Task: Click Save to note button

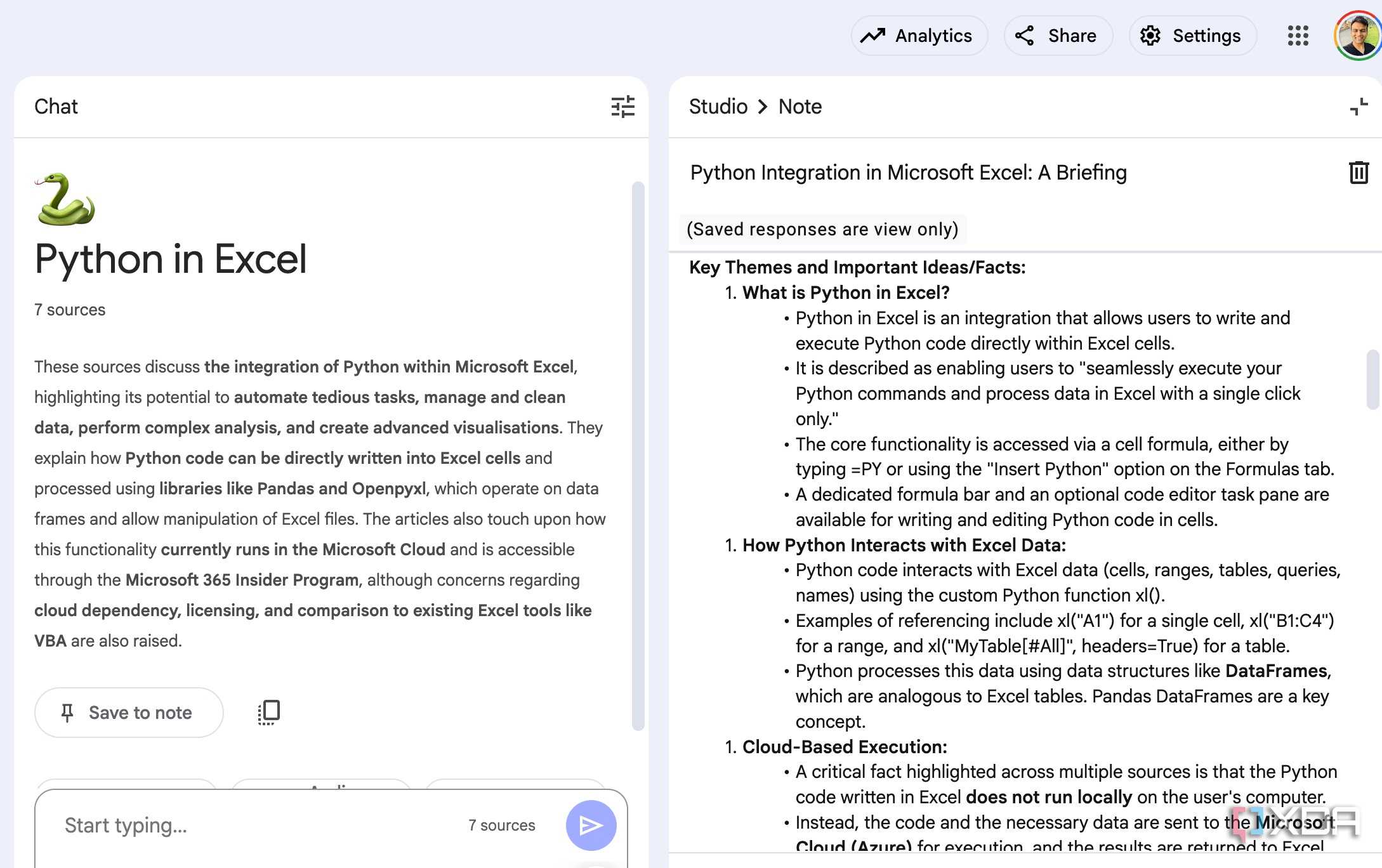Action: pos(129,713)
